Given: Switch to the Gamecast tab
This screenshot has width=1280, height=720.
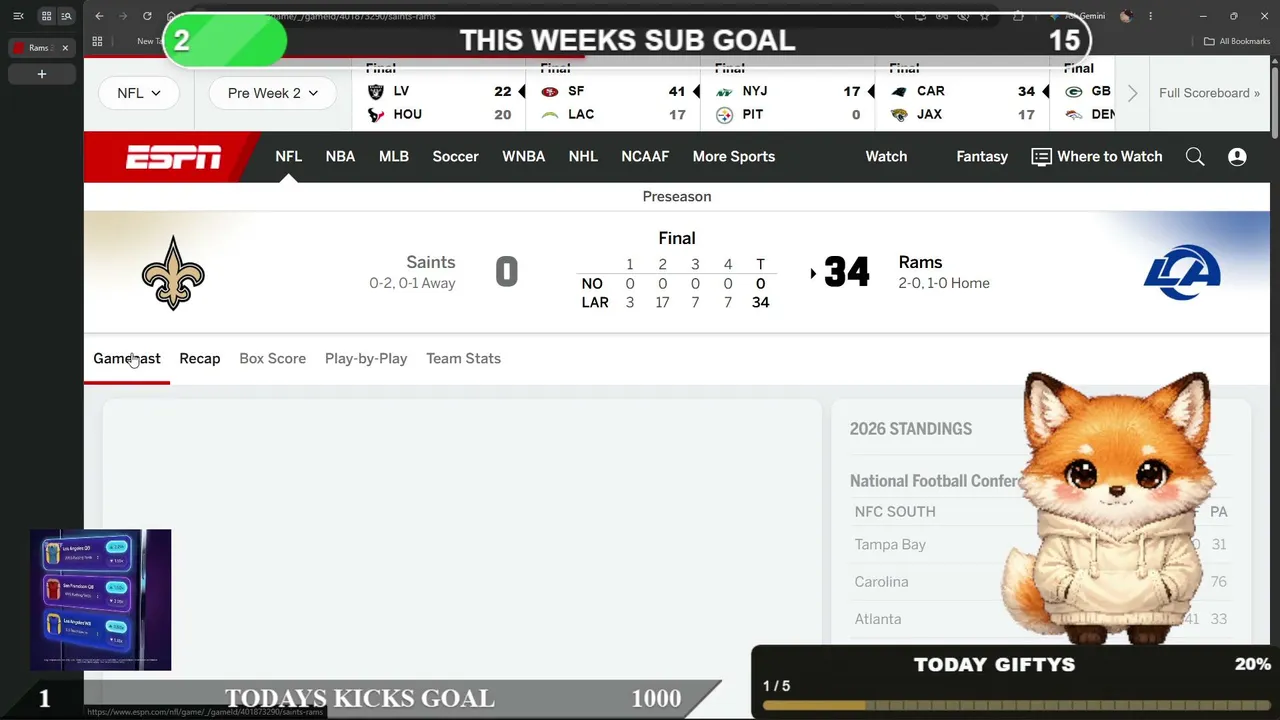Looking at the screenshot, I should point(127,358).
